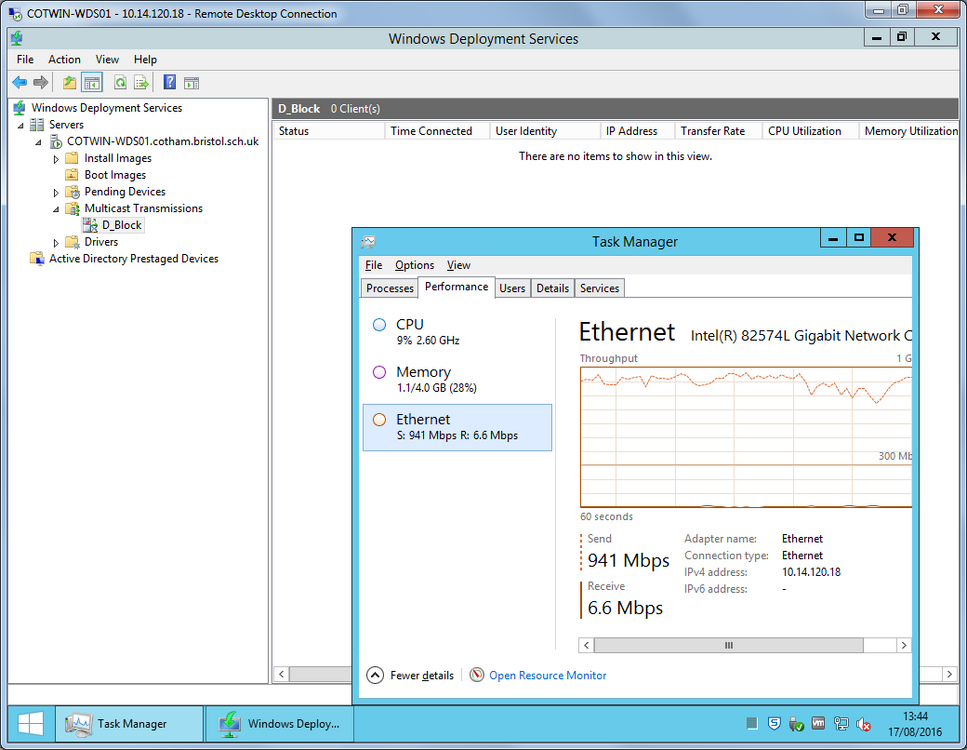Sort by the Status column header
The height and width of the screenshot is (750, 967).
click(x=329, y=131)
